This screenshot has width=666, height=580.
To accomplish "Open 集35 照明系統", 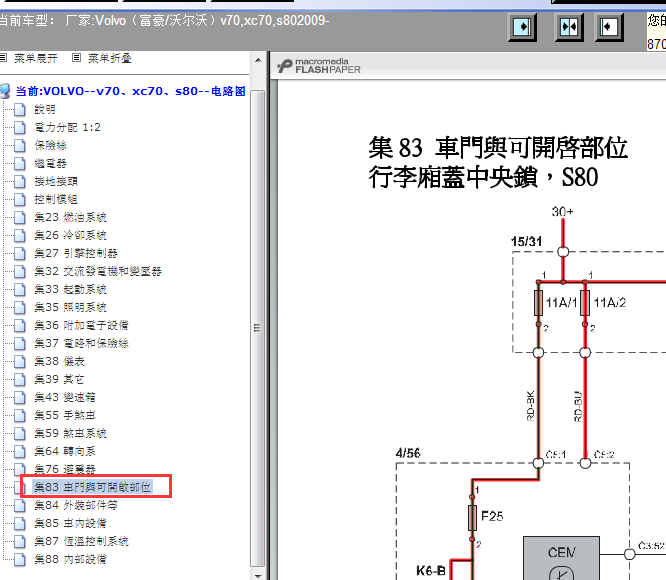I will coord(71,307).
